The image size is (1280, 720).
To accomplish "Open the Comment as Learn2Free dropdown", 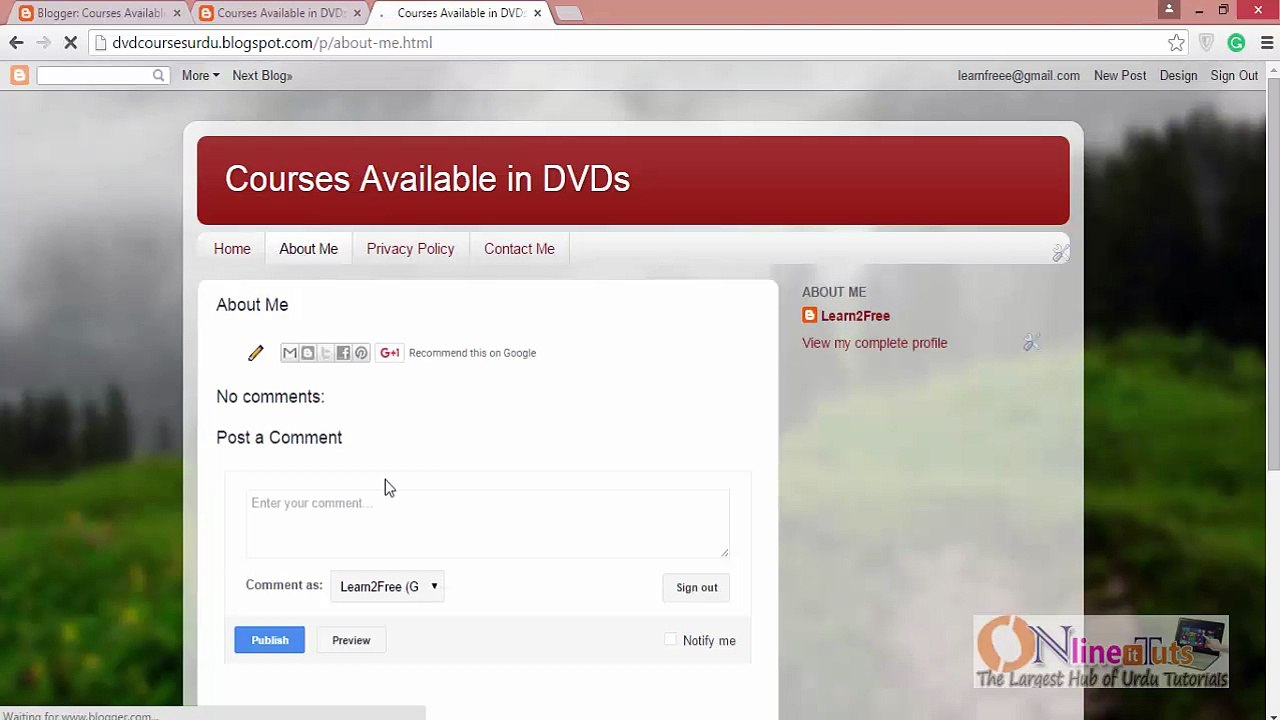I will [388, 586].
